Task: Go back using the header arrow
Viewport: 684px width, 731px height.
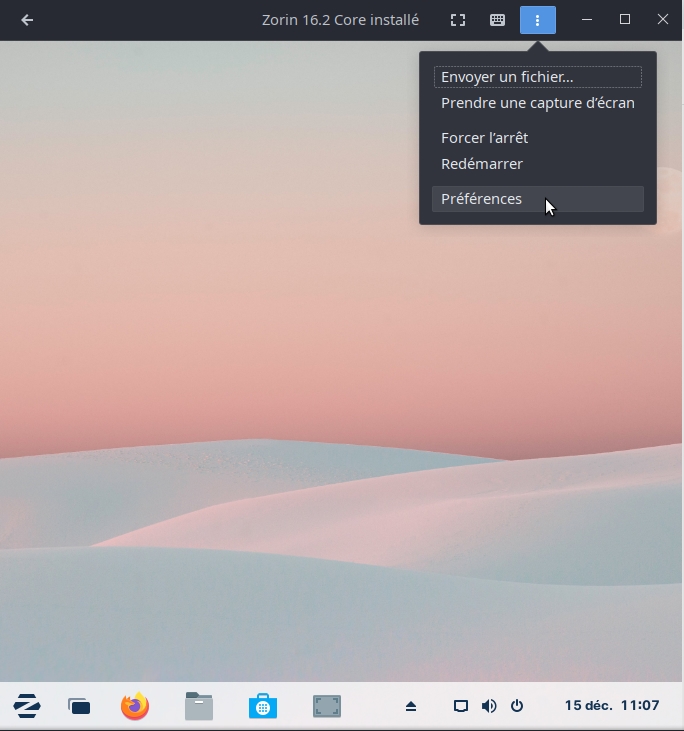Action: click(27, 20)
